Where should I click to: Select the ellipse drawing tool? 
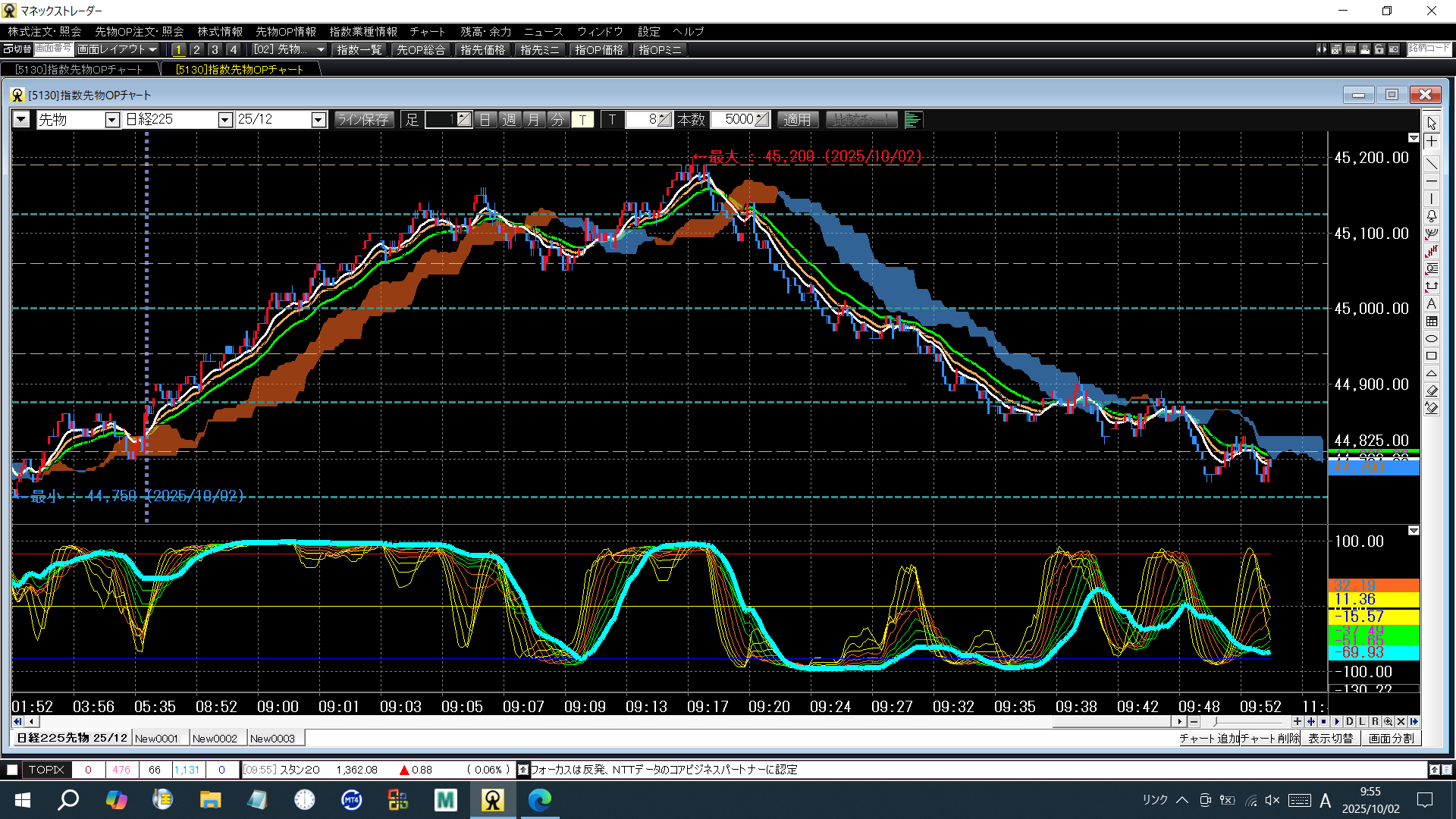tap(1431, 339)
